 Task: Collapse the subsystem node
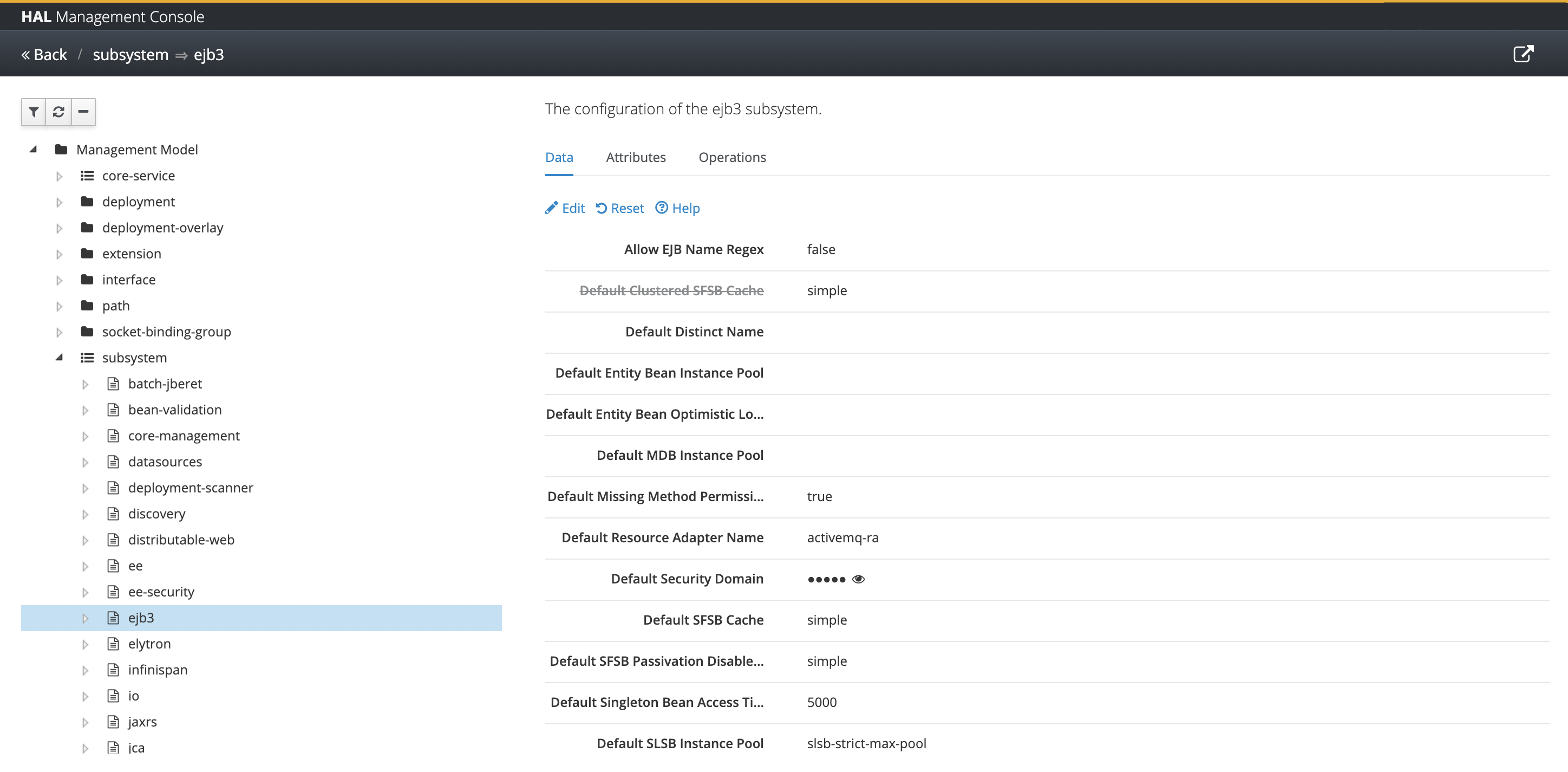click(59, 358)
